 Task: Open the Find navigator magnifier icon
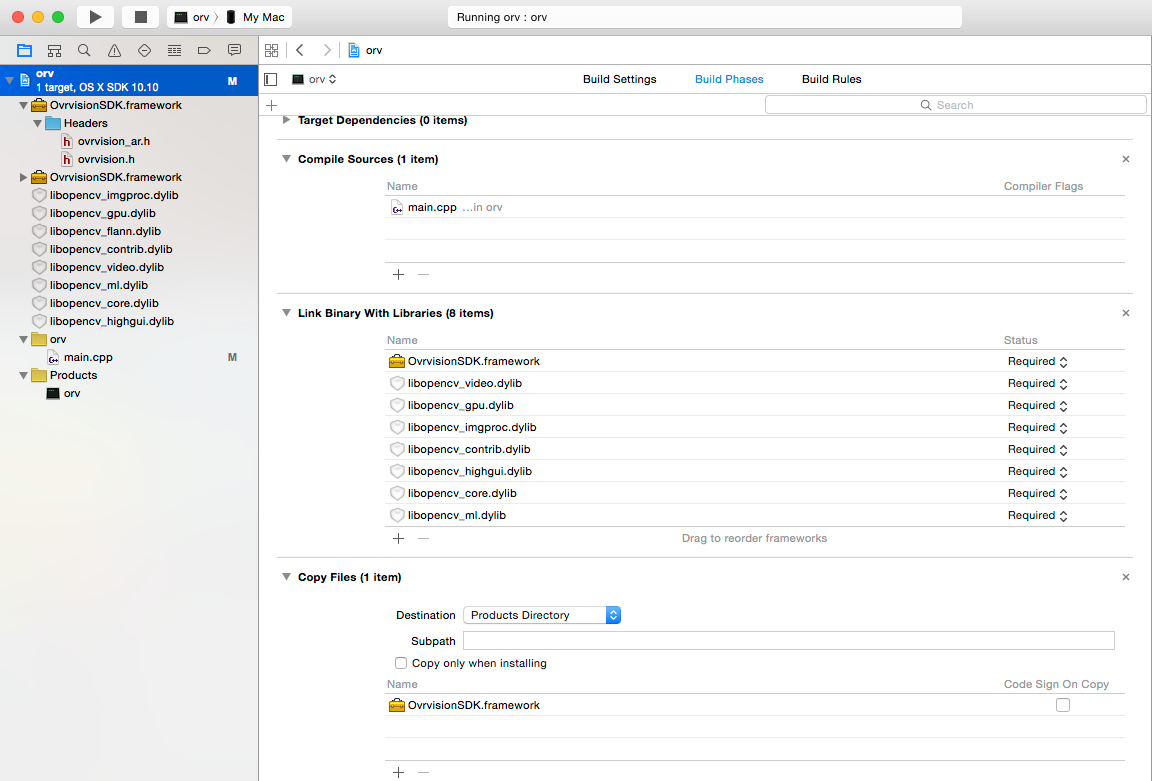(x=84, y=50)
